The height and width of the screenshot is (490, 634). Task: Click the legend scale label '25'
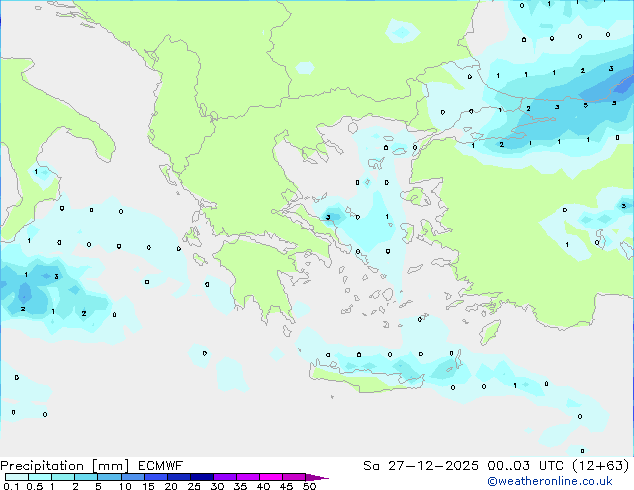pos(194,486)
